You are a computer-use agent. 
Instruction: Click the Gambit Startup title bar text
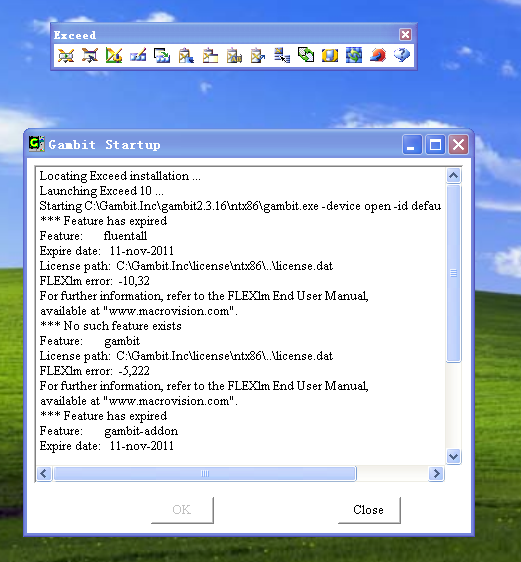point(104,145)
